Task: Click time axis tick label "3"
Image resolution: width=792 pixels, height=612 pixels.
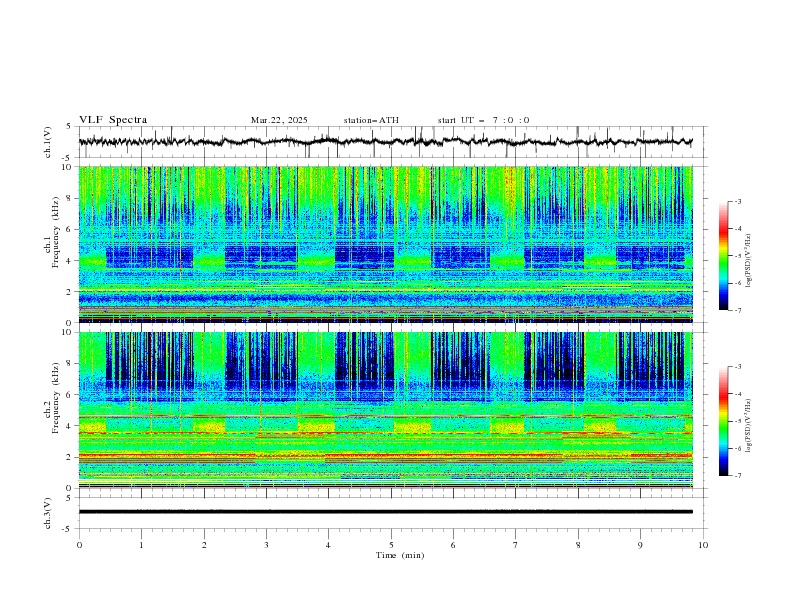Action: (266, 545)
